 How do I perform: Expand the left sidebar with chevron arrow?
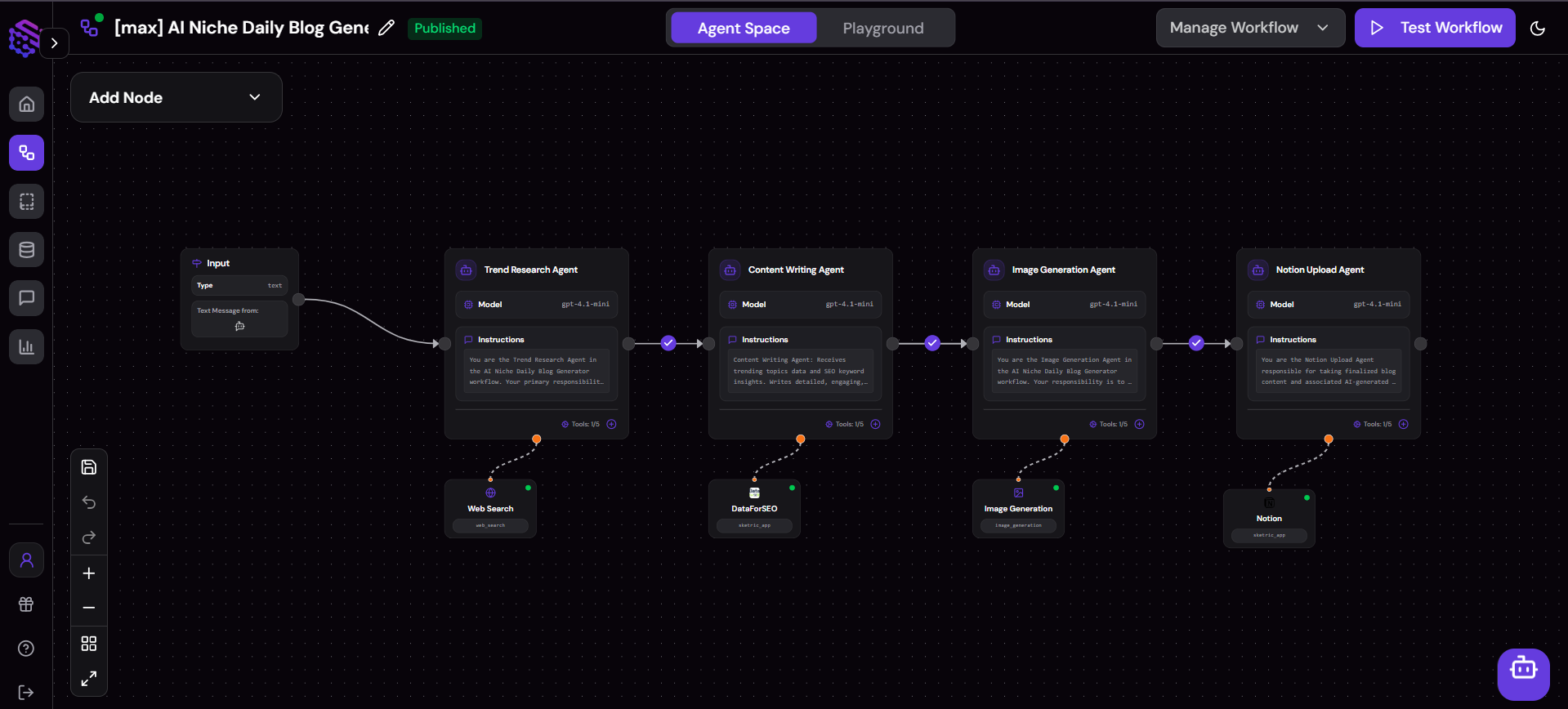(54, 43)
